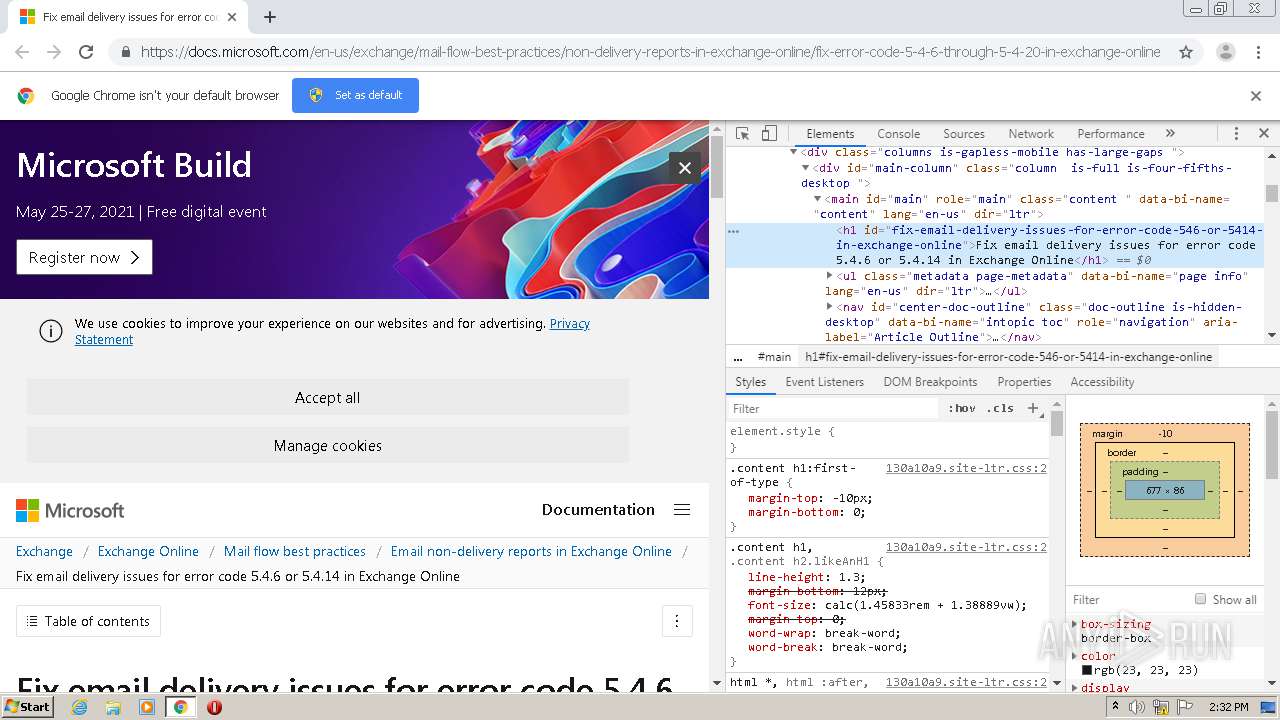The height and width of the screenshot is (720, 1280).
Task: Click the Manage cookies button
Action: coord(328,445)
